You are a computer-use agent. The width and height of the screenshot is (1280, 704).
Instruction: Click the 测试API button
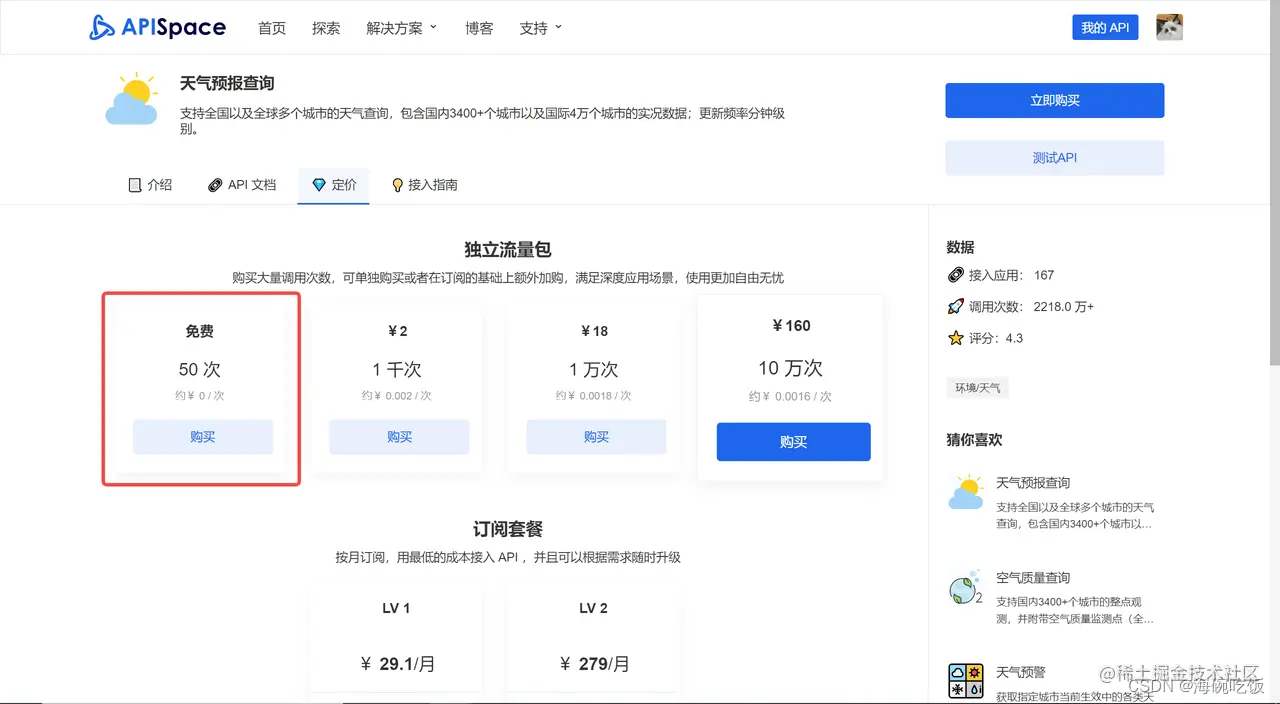(1054, 157)
